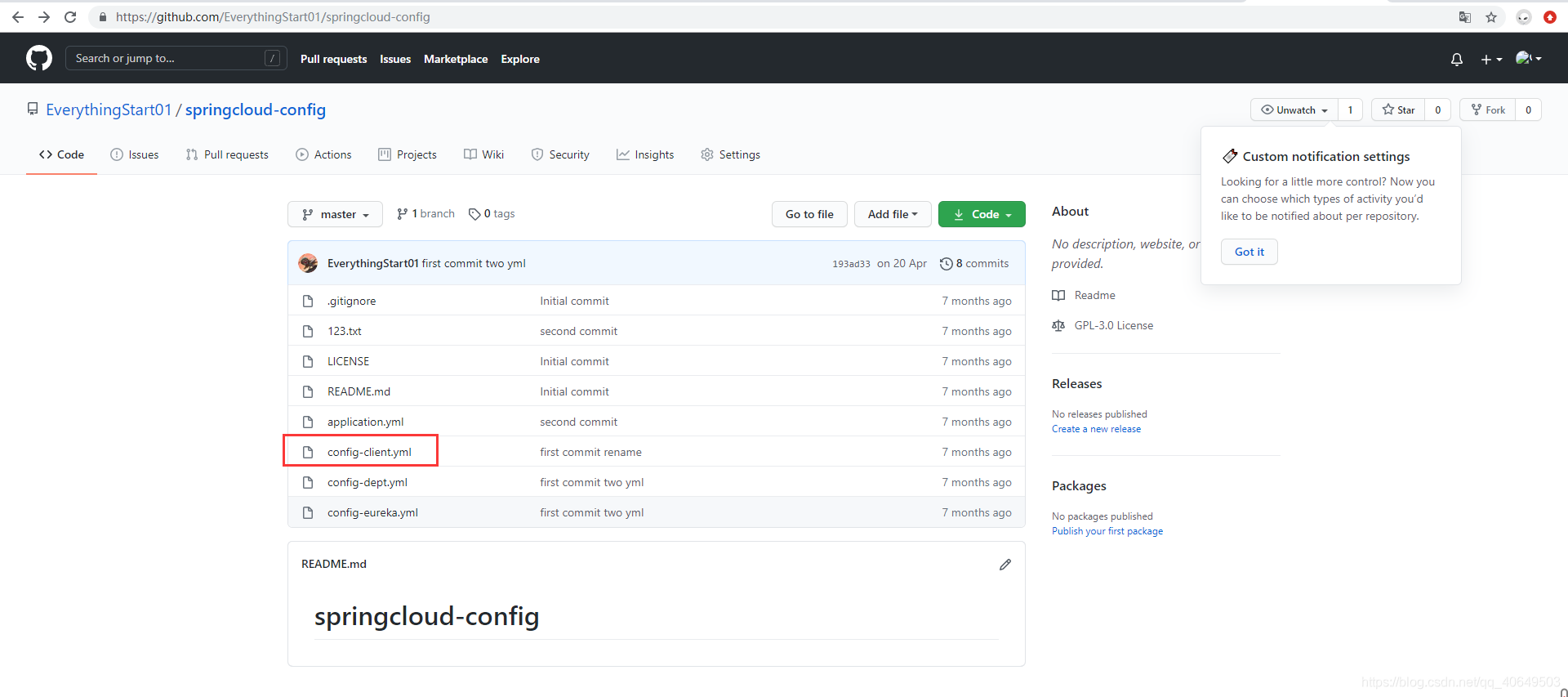Click the browser profile face icon

[1524, 16]
